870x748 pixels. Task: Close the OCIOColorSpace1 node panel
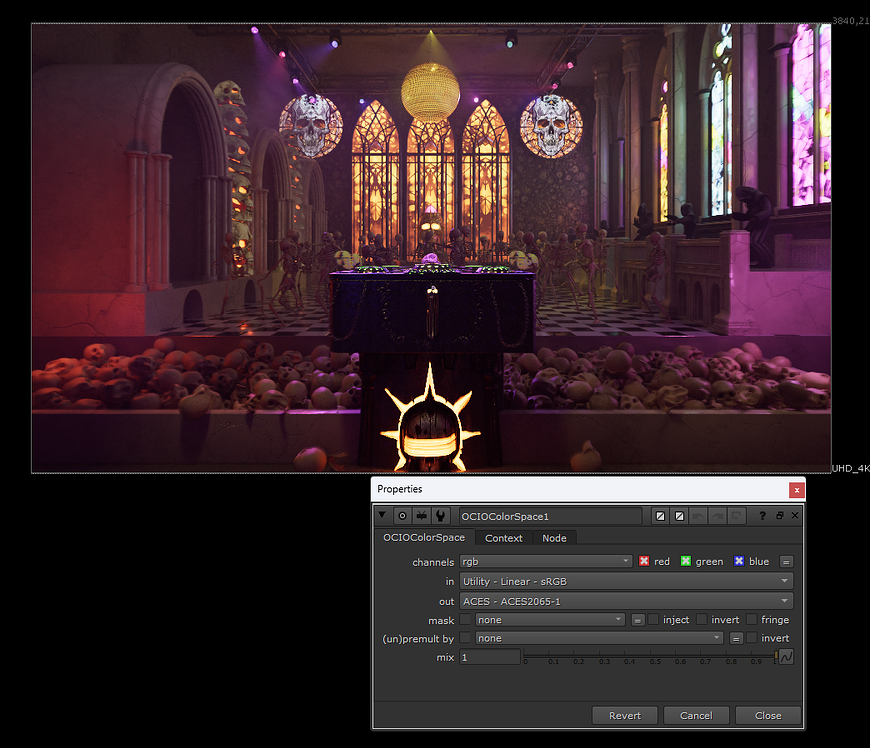(x=795, y=515)
